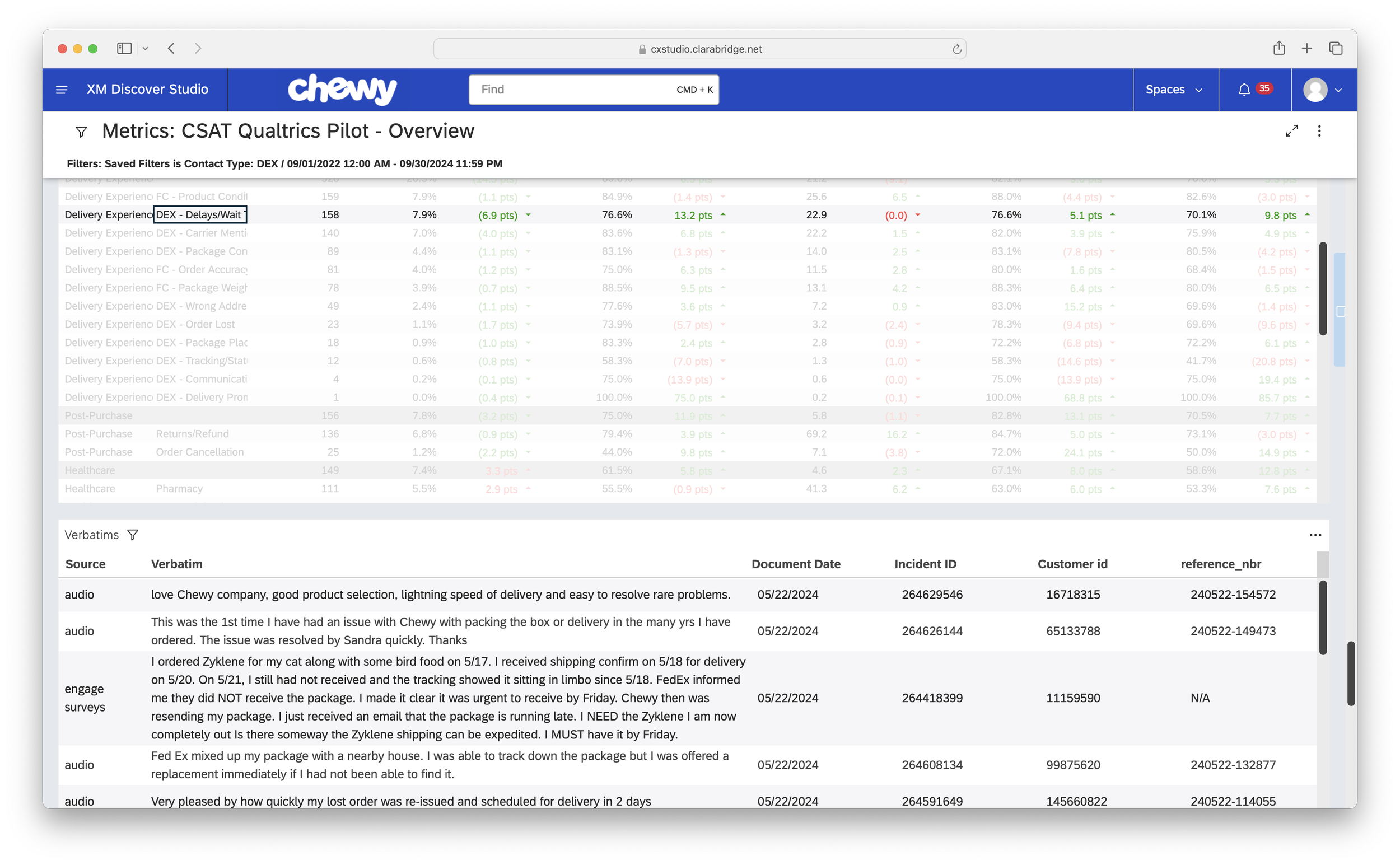Screen dimensions: 1400x865
Task: Click the Returns/Refund table row
Action: point(192,434)
